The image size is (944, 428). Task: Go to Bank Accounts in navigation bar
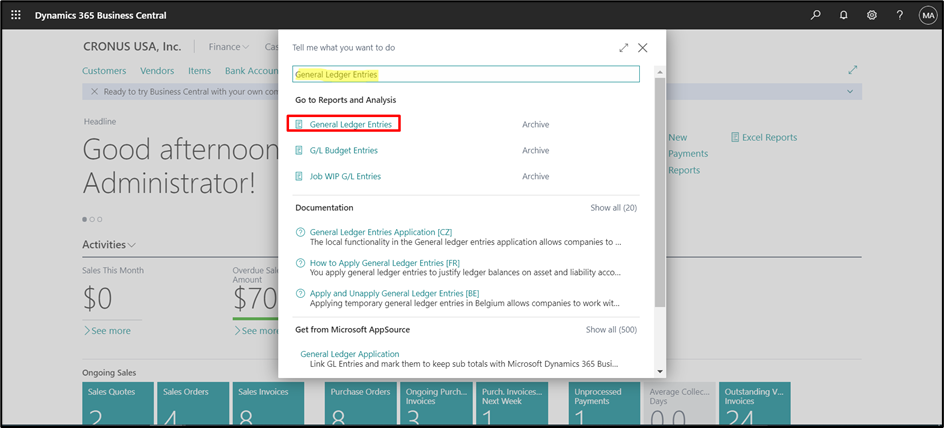click(x=252, y=70)
